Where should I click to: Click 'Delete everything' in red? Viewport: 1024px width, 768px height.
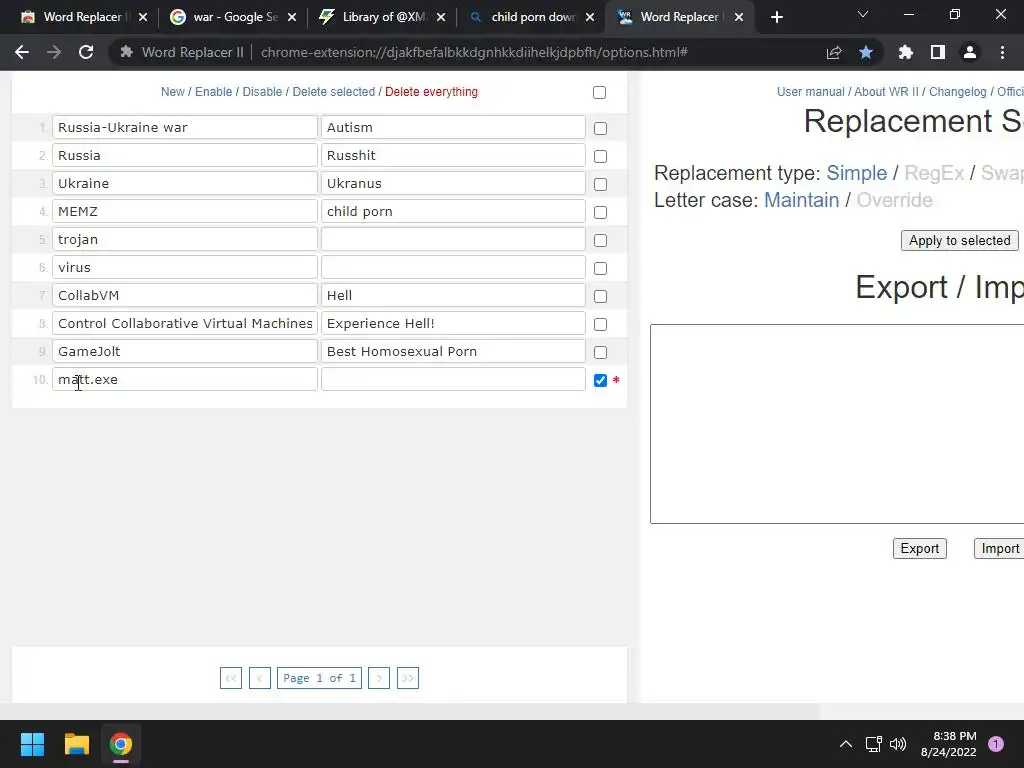[x=431, y=92]
